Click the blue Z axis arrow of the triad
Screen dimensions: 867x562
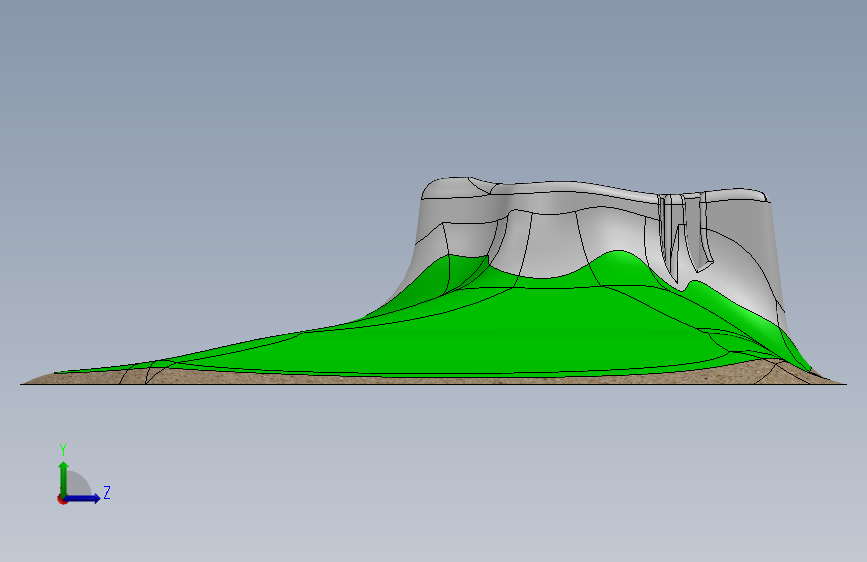coord(83,498)
